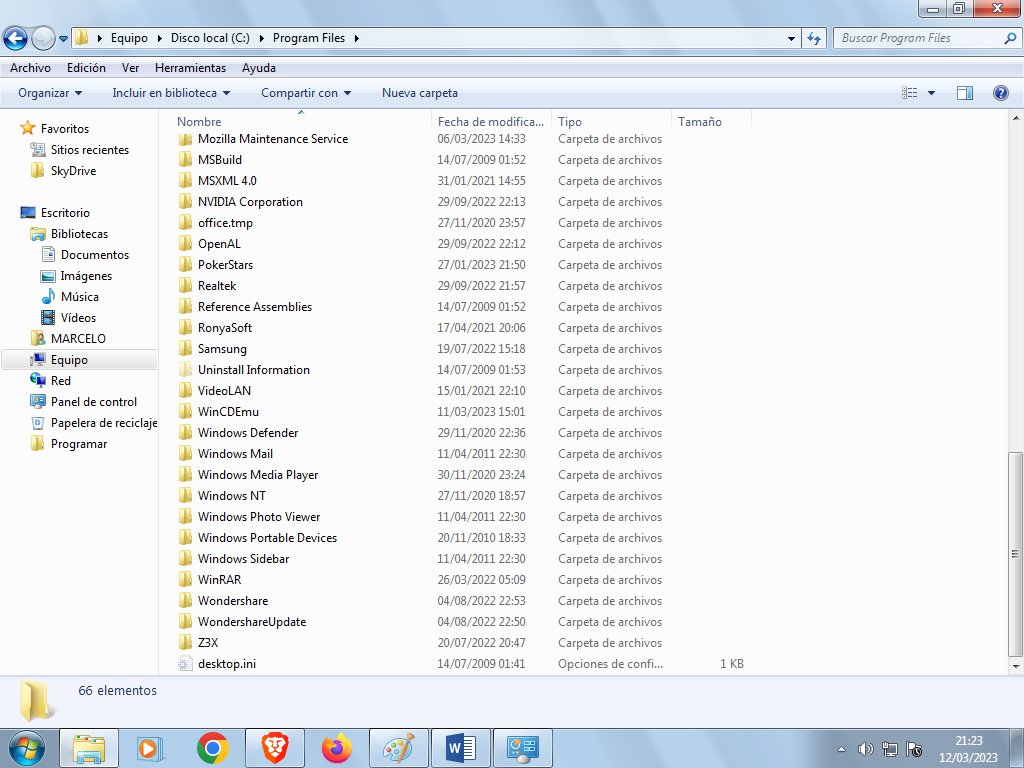The image size is (1024, 768).
Task: Open the view options dropdown arrow
Action: (931, 93)
